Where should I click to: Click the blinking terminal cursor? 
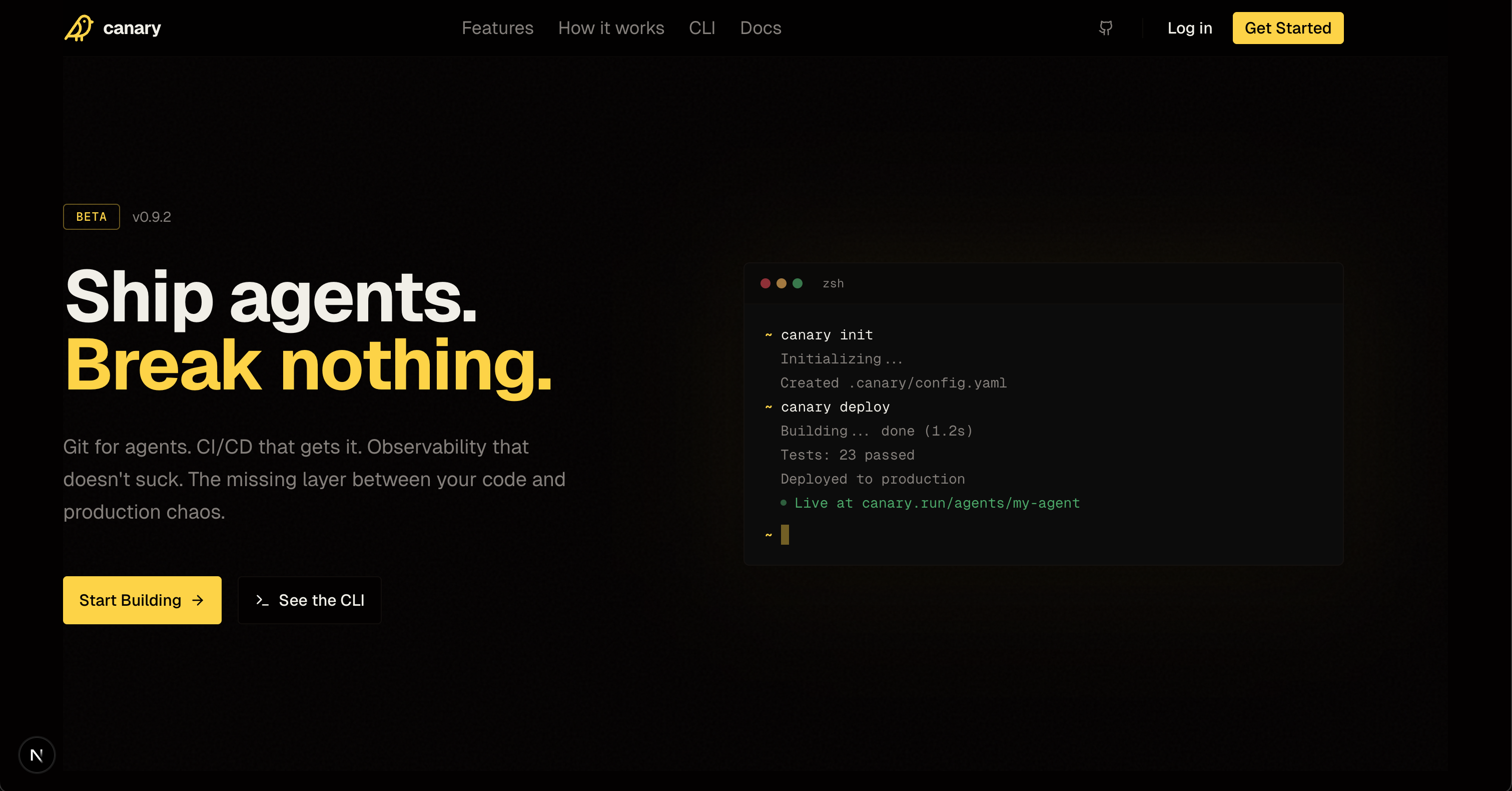[x=785, y=535]
